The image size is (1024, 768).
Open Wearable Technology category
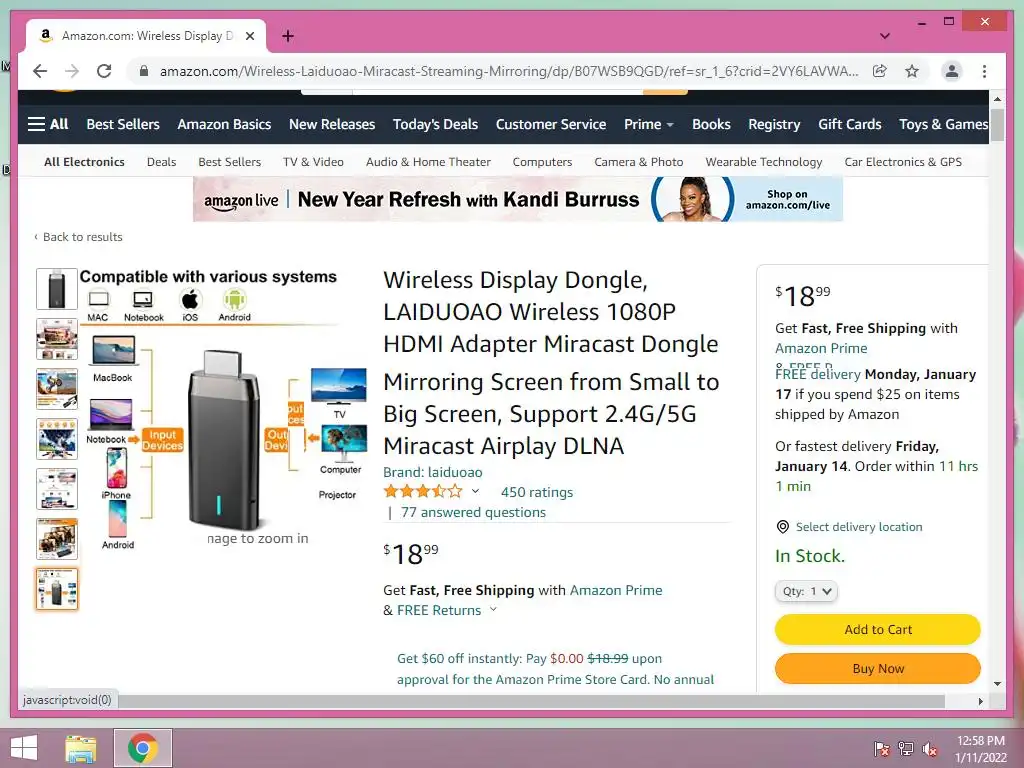(763, 162)
